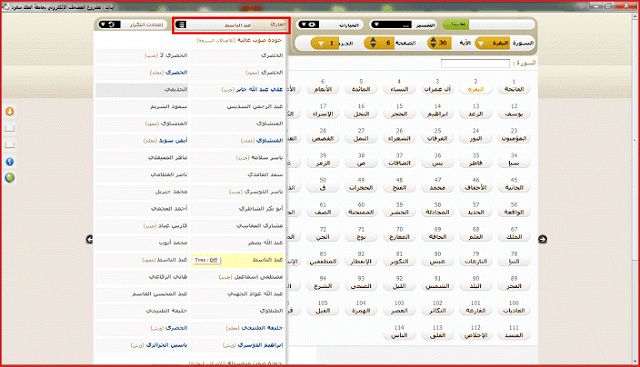Open surah النساء number 4
Screen dimensions: 640x367
tap(399, 89)
